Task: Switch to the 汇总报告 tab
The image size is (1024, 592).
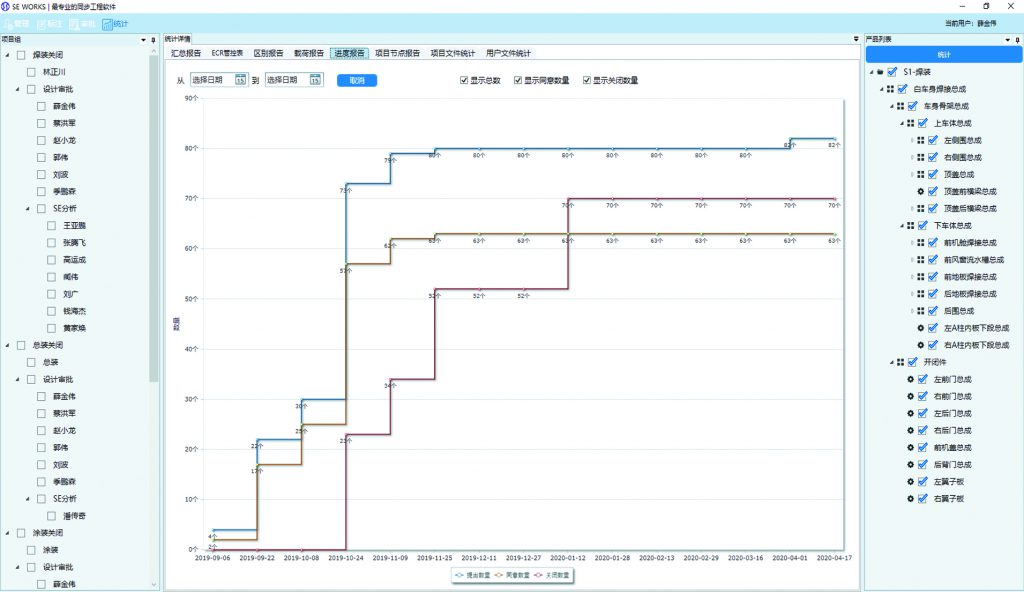Action: point(185,53)
